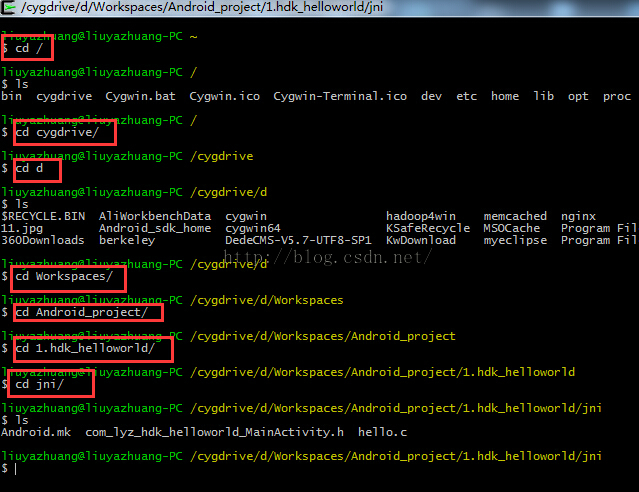This screenshot has width=639, height=492.
Task: Click the hadoop4win directory entry
Action: tap(421, 216)
